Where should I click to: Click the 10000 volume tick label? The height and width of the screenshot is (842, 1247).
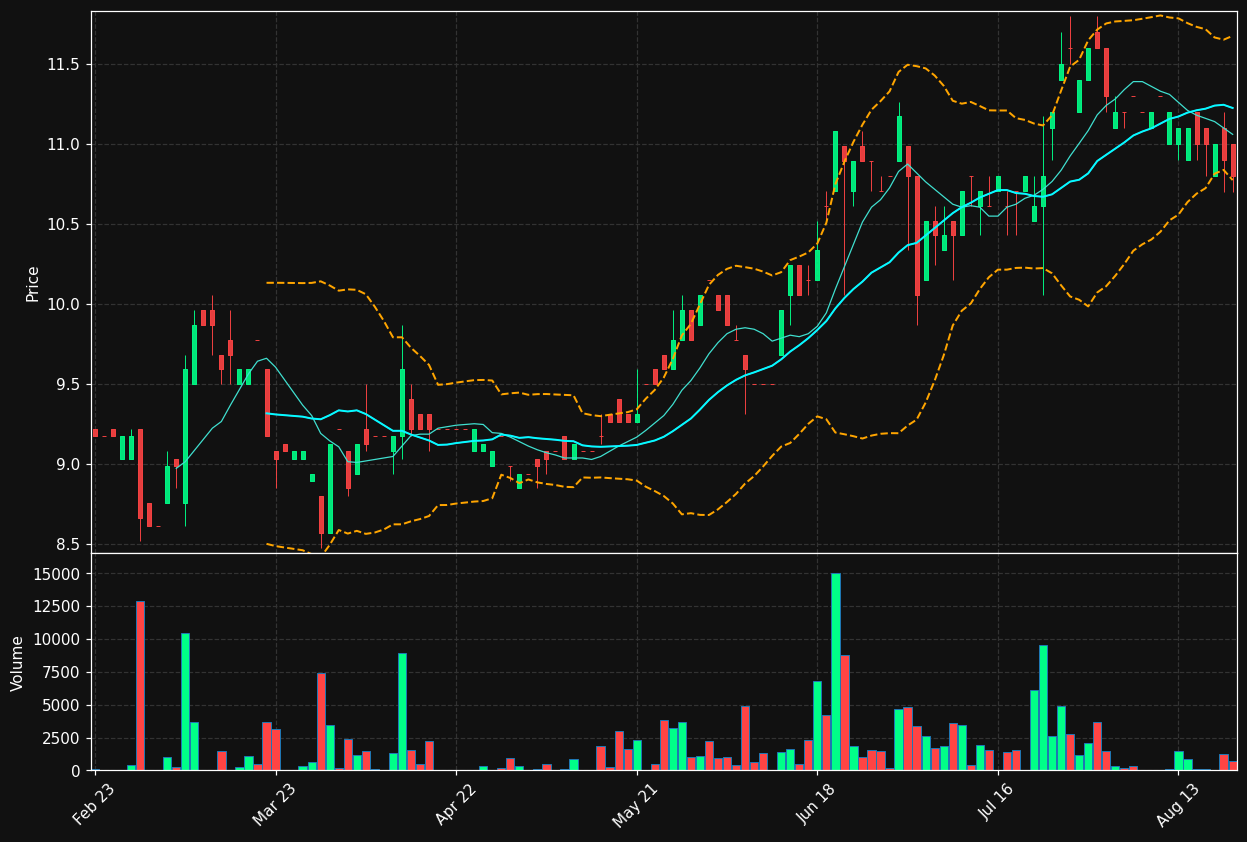(58, 639)
